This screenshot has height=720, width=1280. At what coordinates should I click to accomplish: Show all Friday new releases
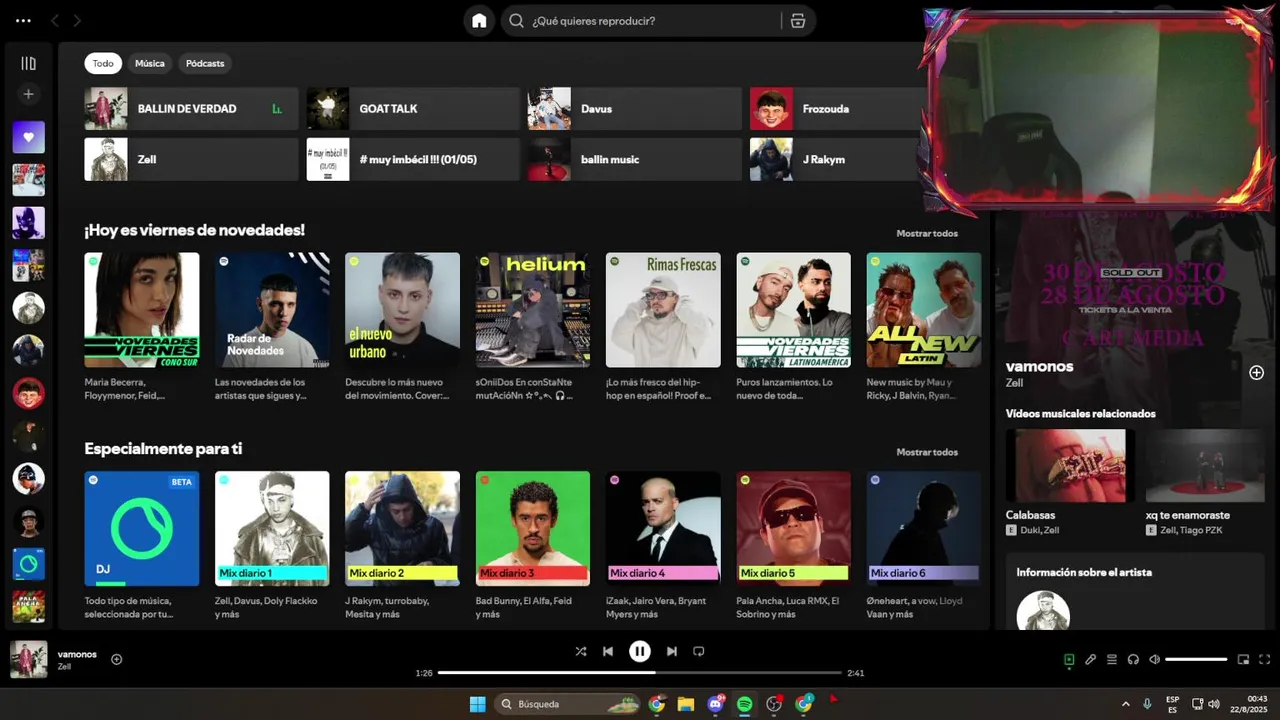click(927, 233)
